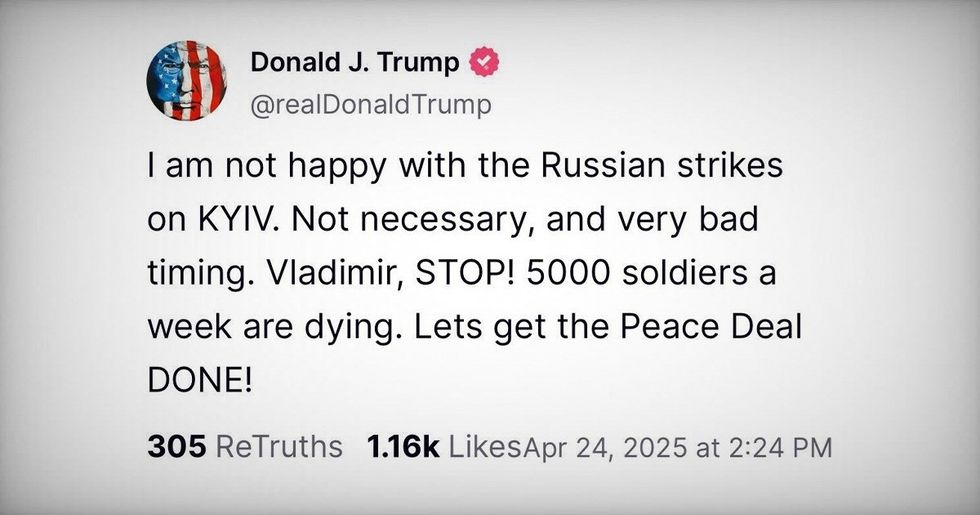Screen dimensions: 980x515
Task: Click the Likes label
Action: coord(486,447)
